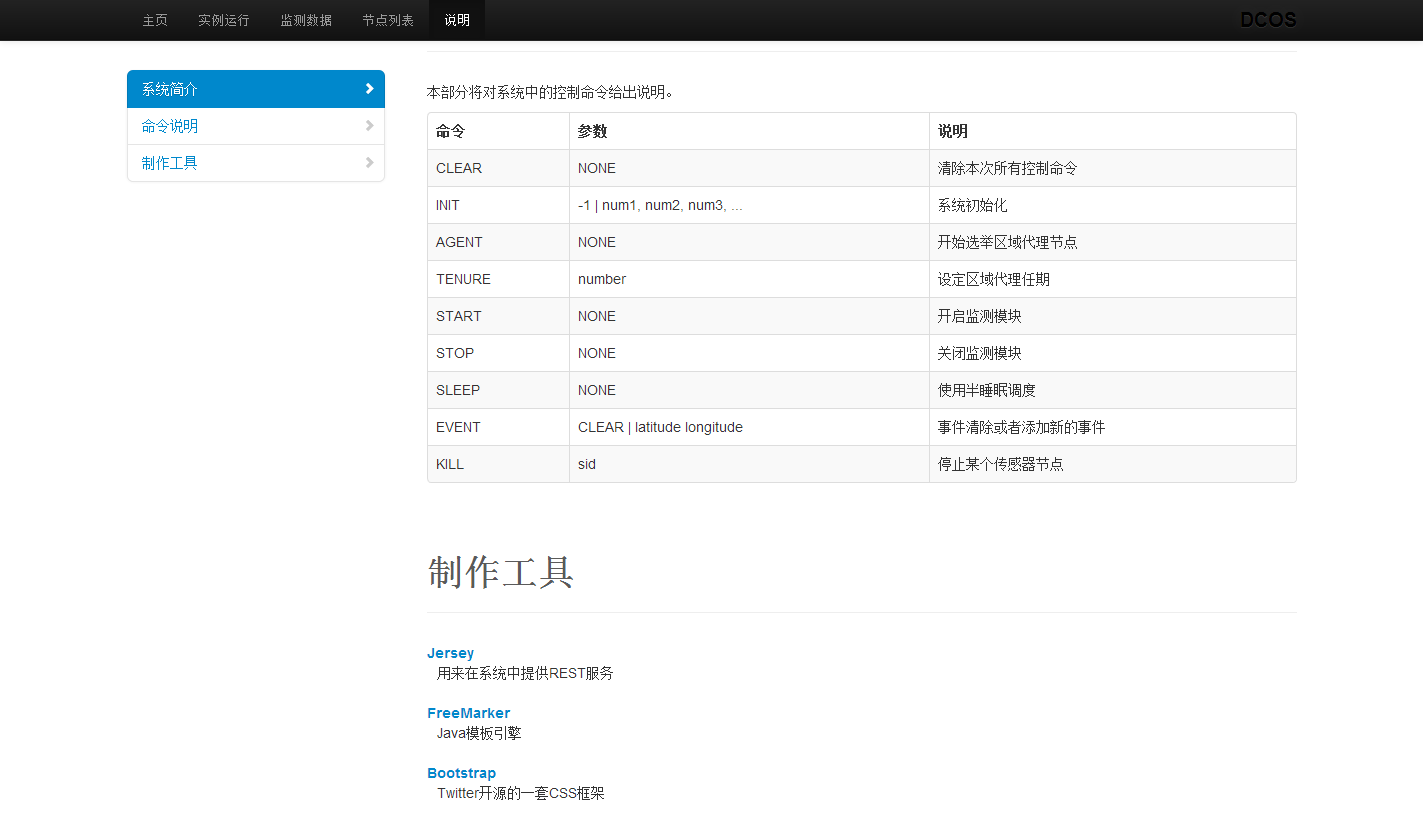The width and height of the screenshot is (1423, 815).
Task: Click the DCOS brand logo
Action: (x=1268, y=20)
